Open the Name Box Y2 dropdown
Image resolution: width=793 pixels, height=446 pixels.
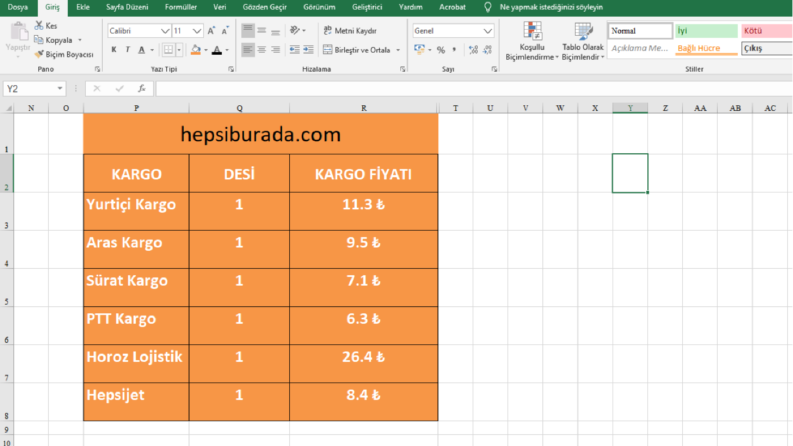[x=60, y=88]
